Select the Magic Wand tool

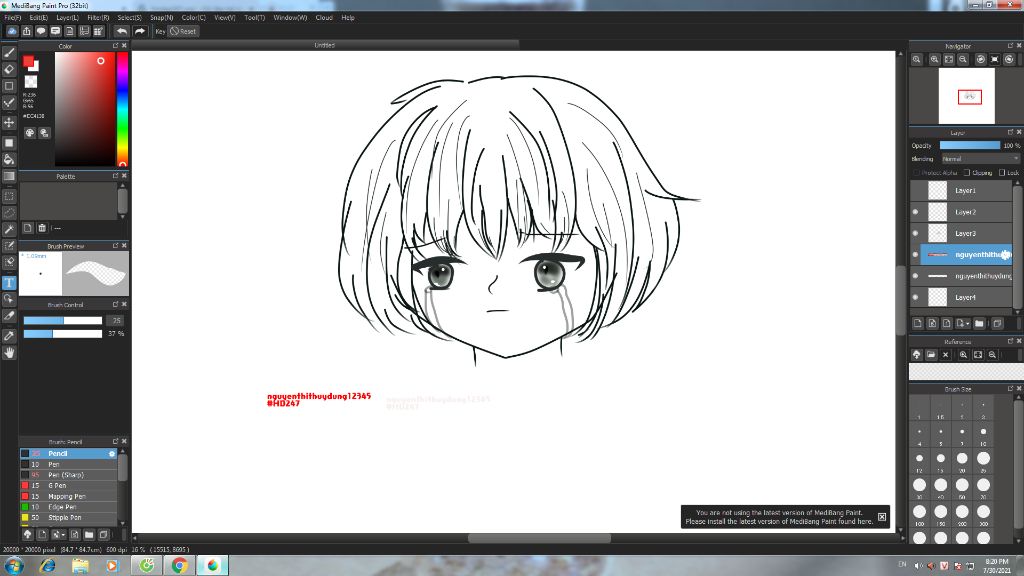coord(9,229)
